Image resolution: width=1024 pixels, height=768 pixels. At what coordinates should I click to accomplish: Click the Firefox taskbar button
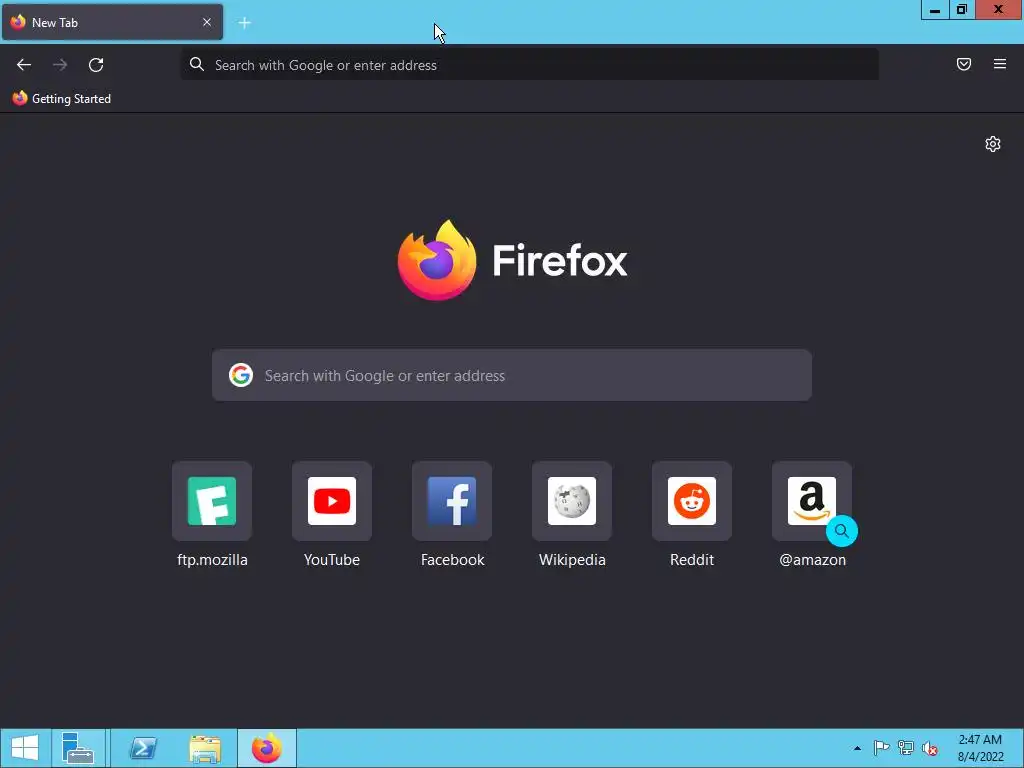[x=266, y=748]
